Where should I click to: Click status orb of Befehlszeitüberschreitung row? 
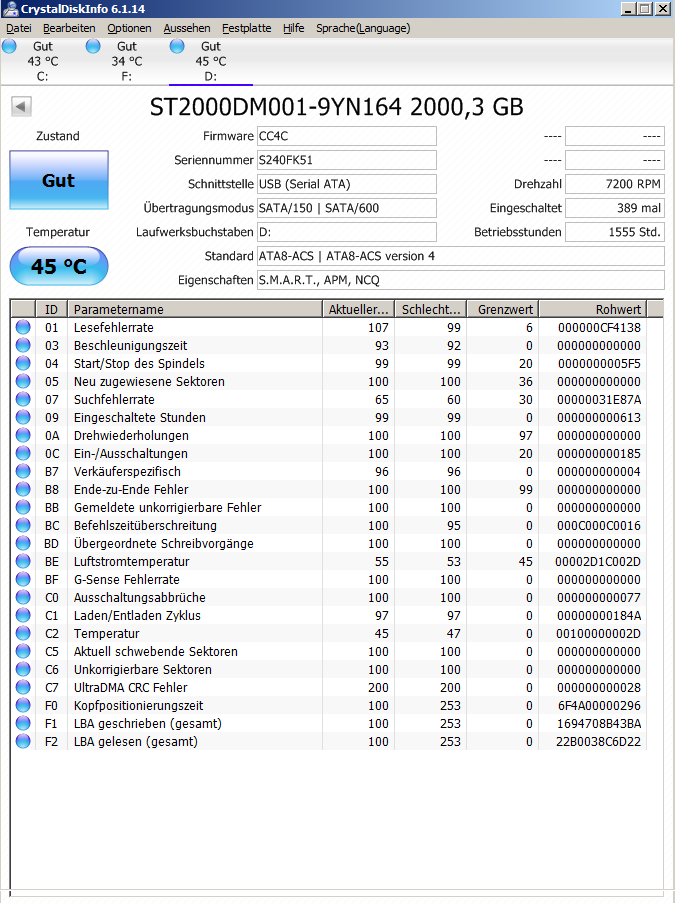(23, 525)
